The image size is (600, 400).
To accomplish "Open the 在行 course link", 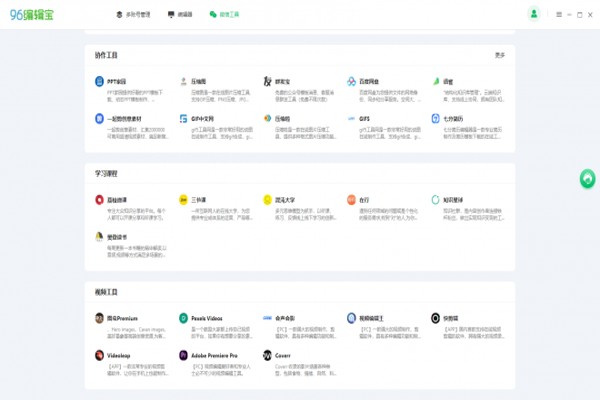I will click(364, 200).
